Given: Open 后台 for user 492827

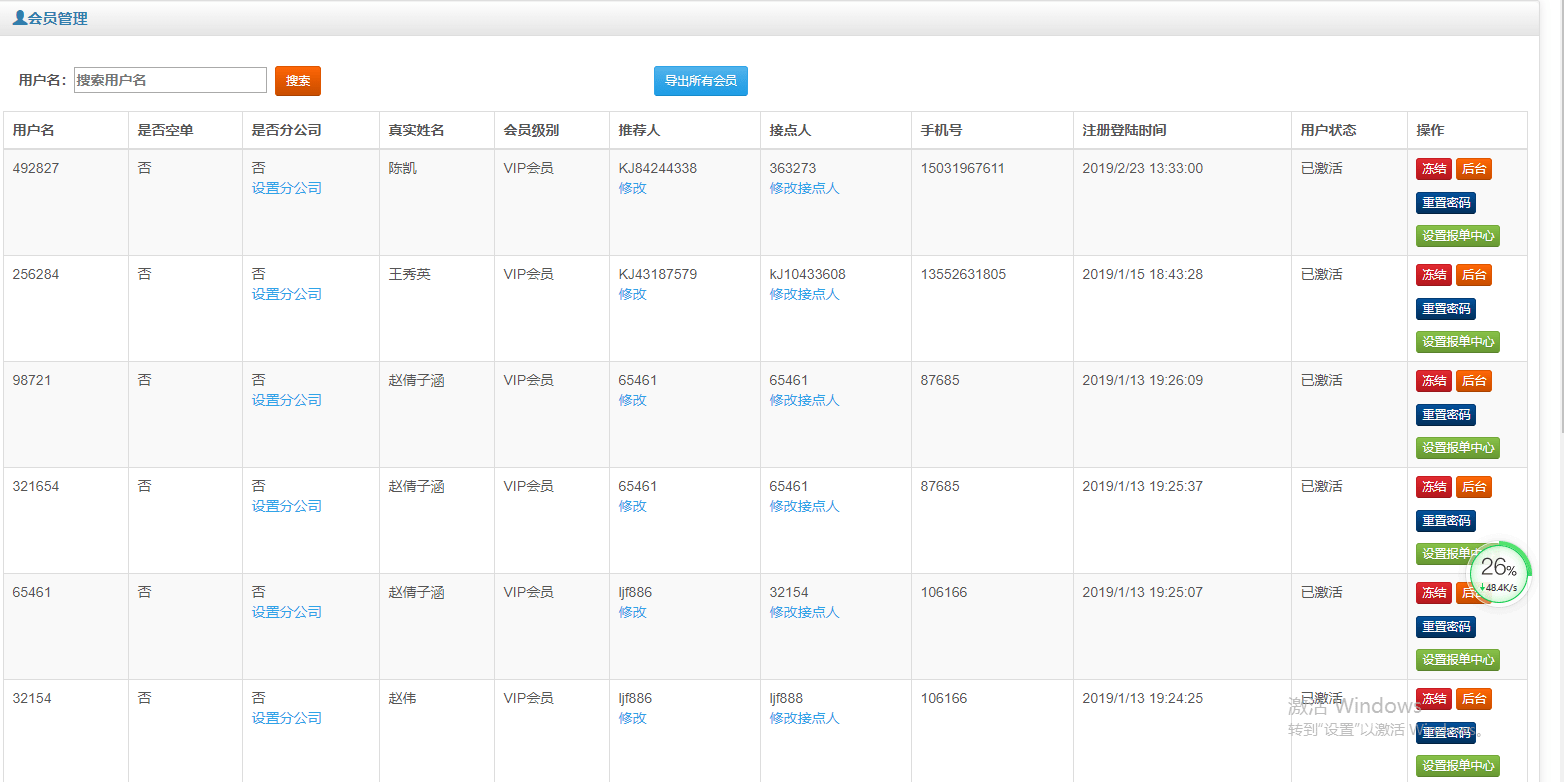Looking at the screenshot, I should (x=1474, y=169).
